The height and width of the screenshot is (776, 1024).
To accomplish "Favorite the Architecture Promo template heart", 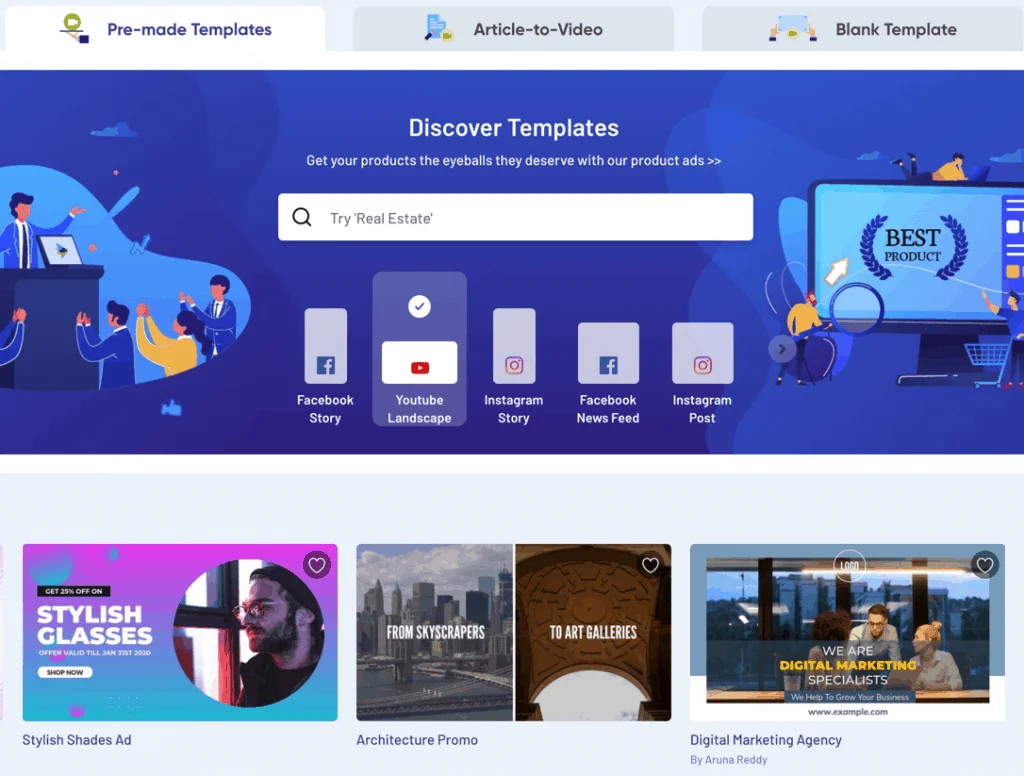I will click(650, 565).
